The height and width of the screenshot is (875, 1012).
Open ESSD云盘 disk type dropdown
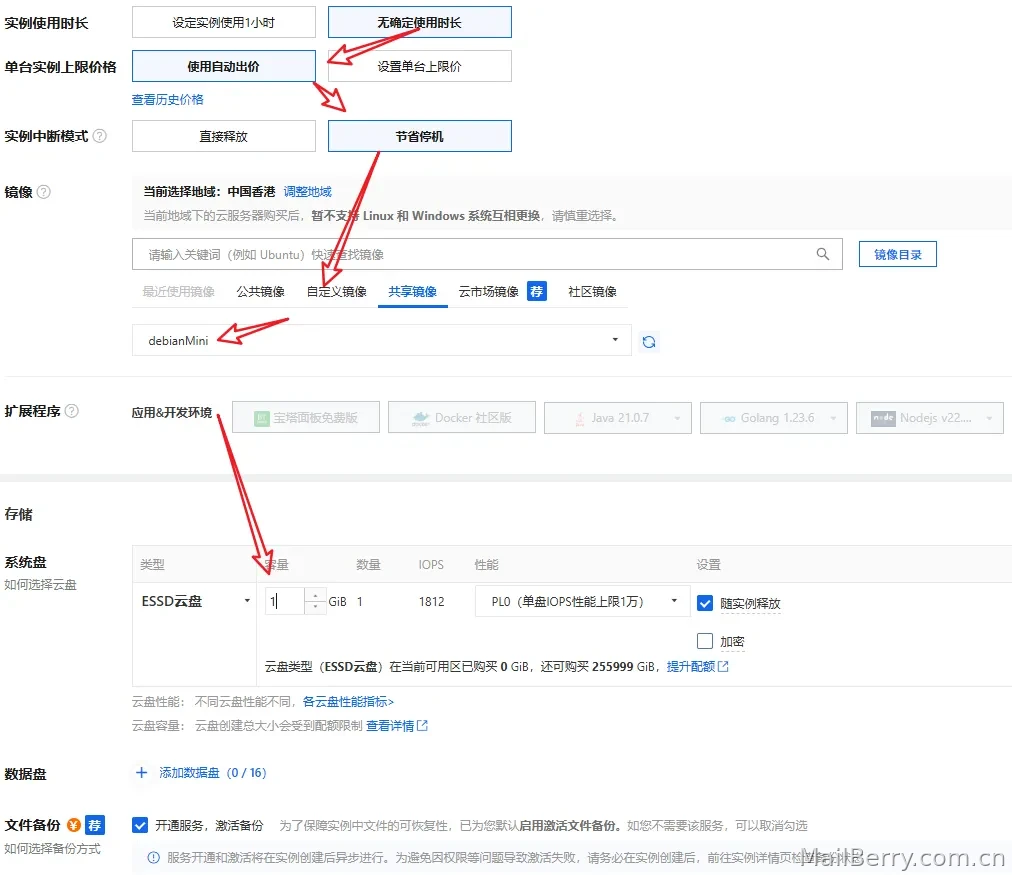196,601
